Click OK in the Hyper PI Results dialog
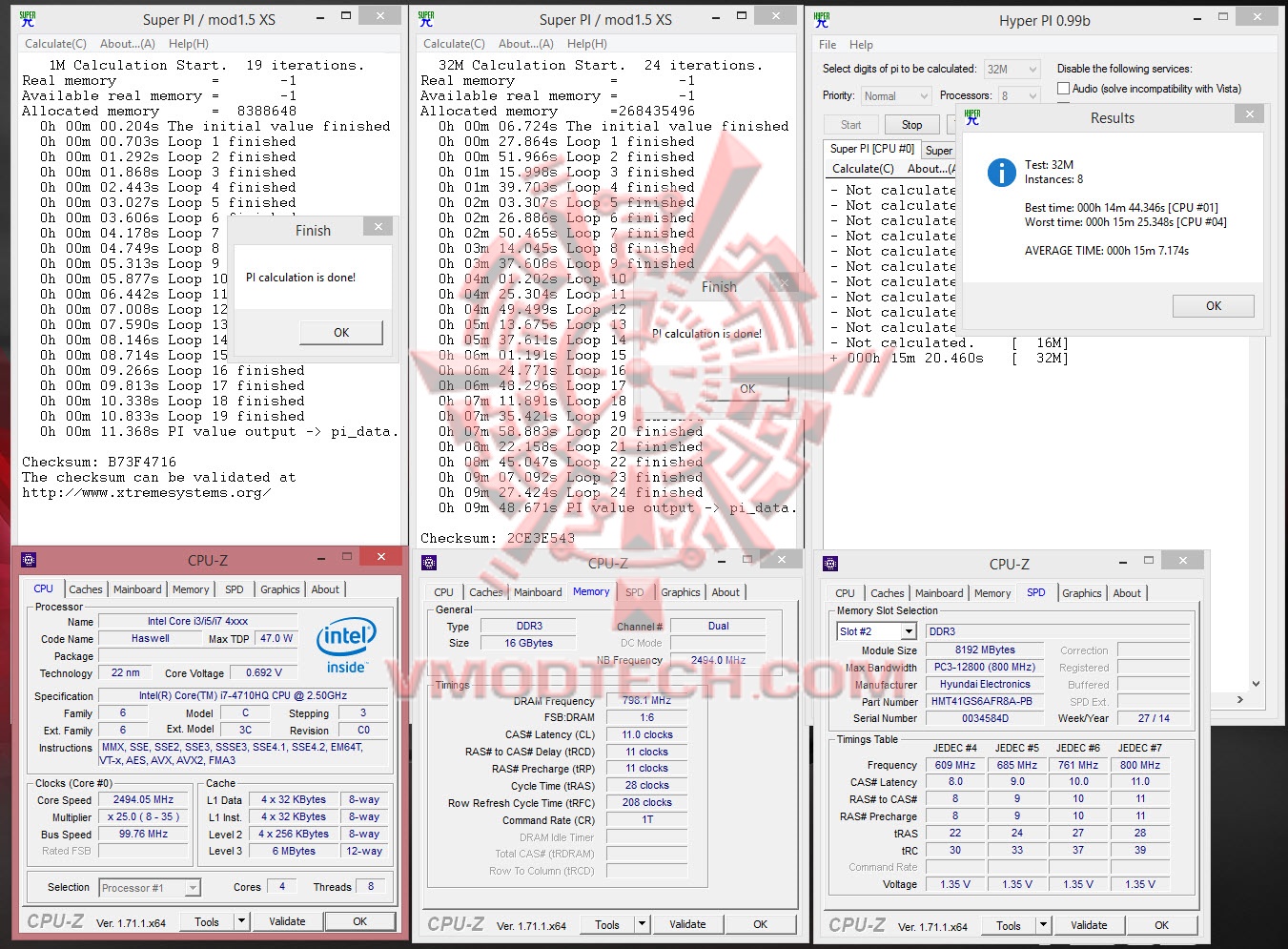1288x949 pixels. pyautogui.click(x=1213, y=306)
